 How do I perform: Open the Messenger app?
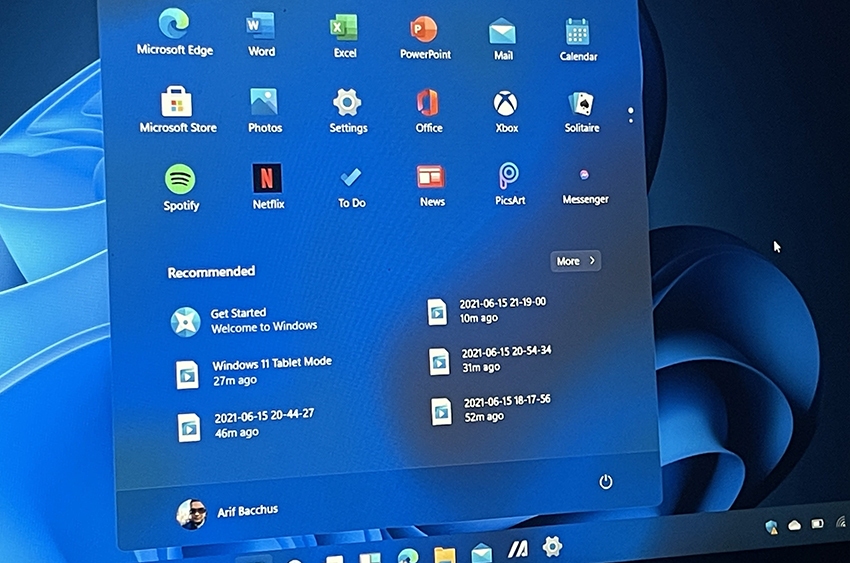(585, 176)
